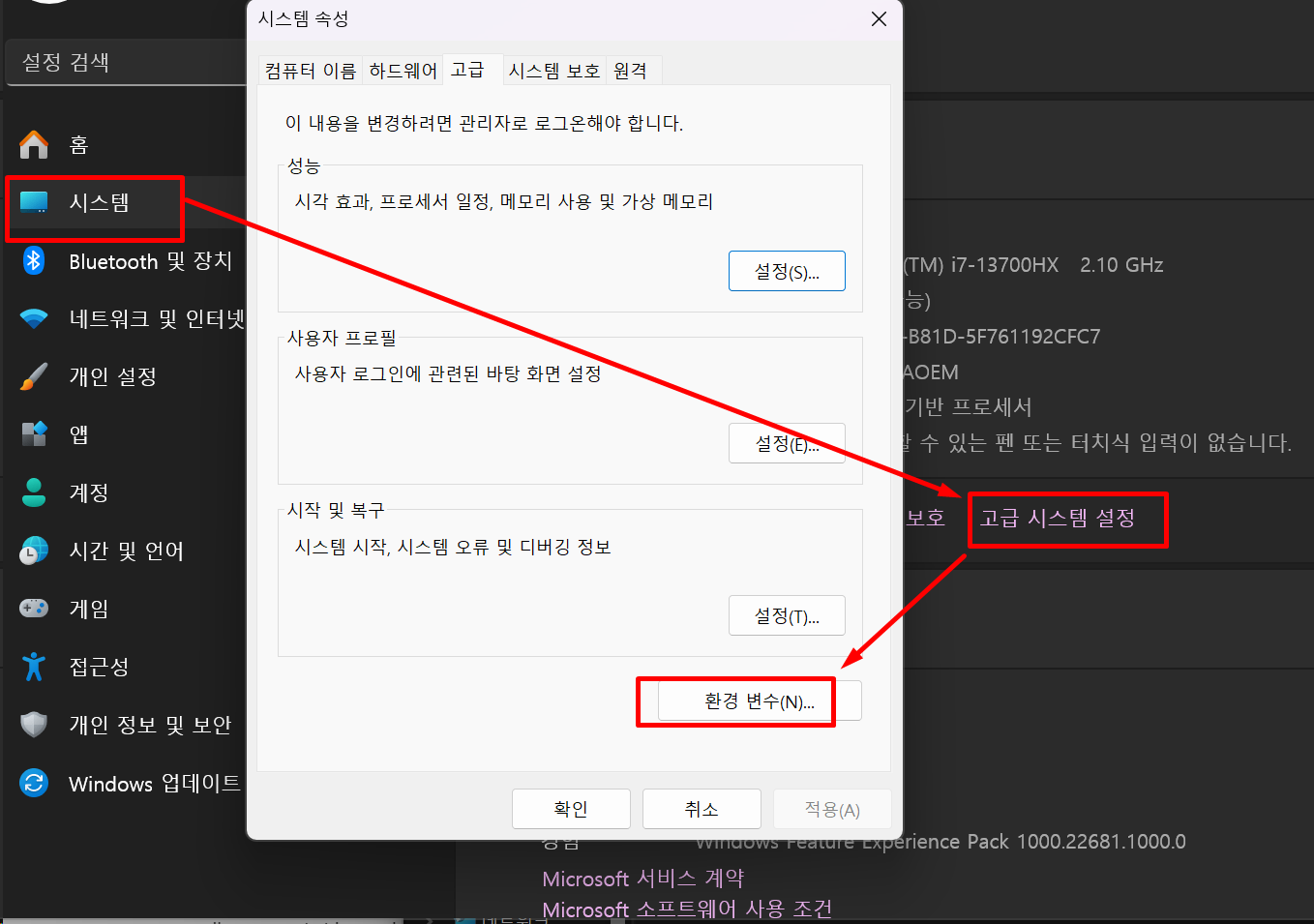Screen dimensions: 1314x924
Task: Click the 설정 검색 search field
Action: point(126,62)
